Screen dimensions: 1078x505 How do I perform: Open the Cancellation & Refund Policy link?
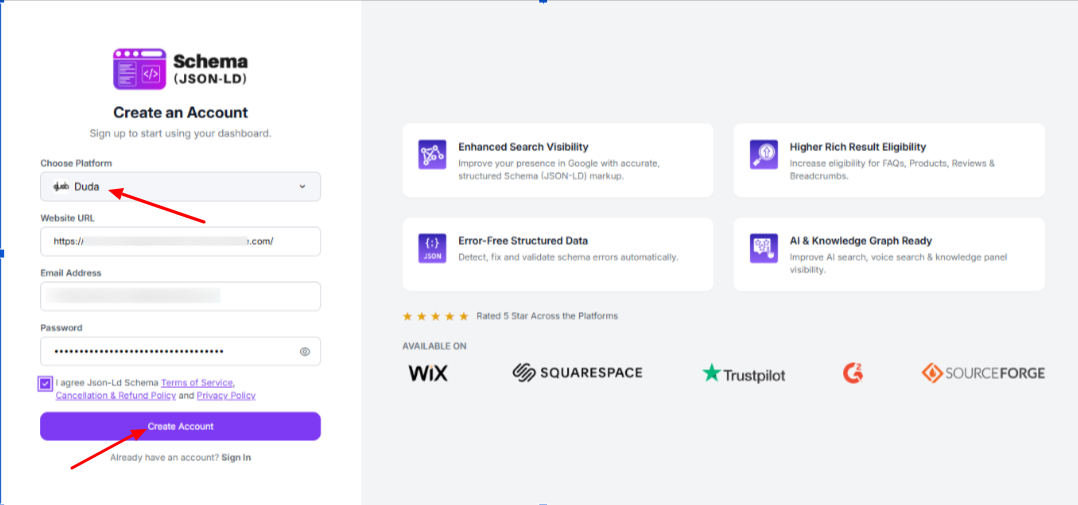(x=115, y=396)
